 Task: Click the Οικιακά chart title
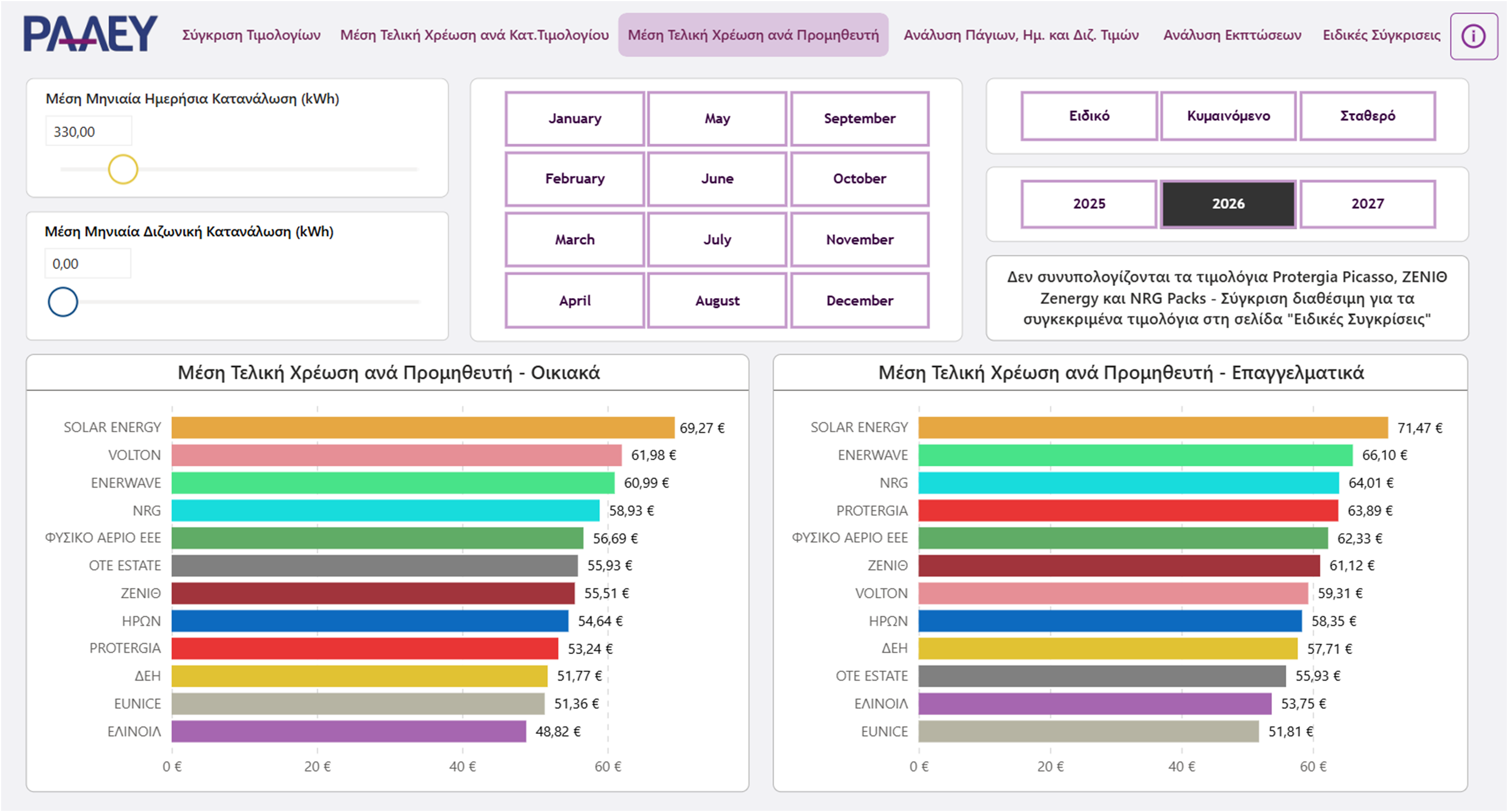click(389, 373)
